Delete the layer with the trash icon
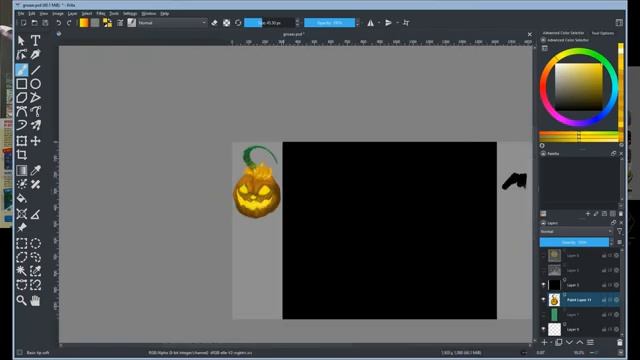The height and width of the screenshot is (360, 640). [x=620, y=342]
